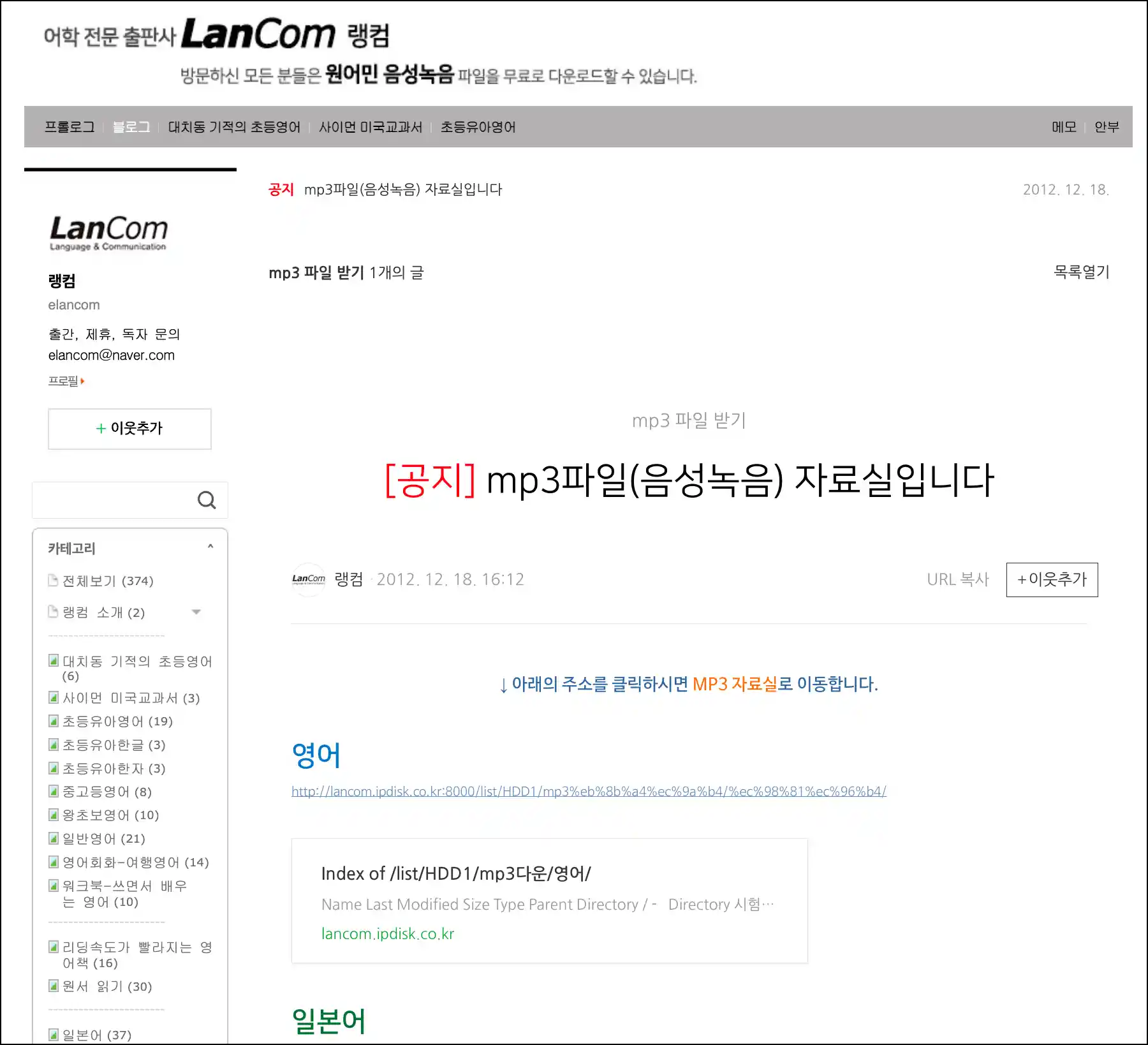Select 사이먼 미국교과서 in top menu
This screenshot has height=1045, width=1148.
371,127
